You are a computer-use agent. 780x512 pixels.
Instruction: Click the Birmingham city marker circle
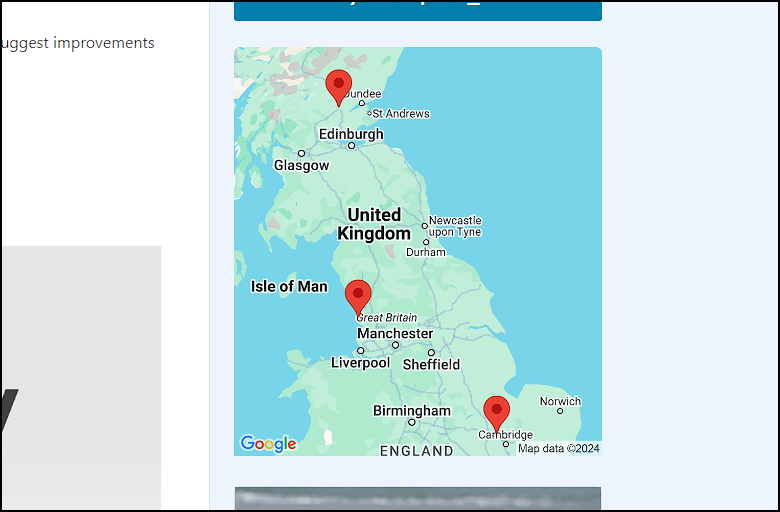[411, 422]
